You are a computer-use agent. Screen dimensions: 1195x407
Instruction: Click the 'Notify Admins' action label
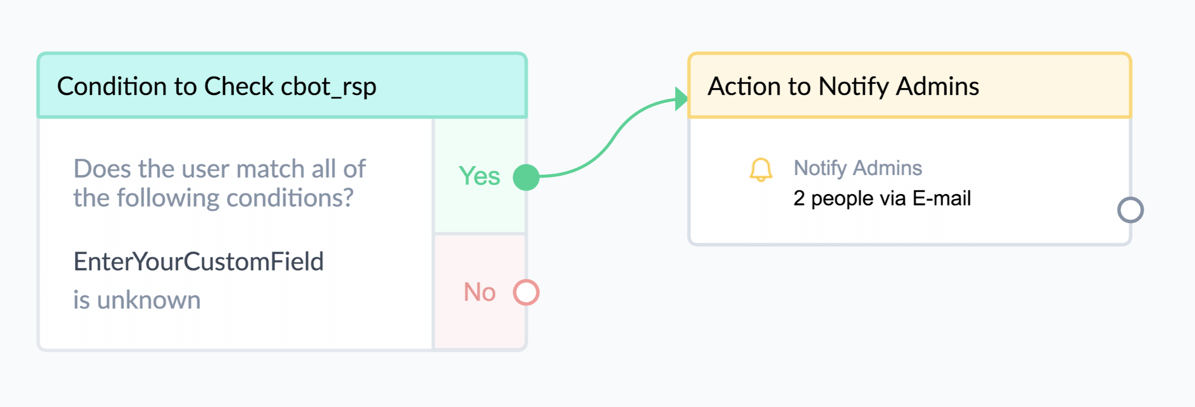(x=857, y=168)
